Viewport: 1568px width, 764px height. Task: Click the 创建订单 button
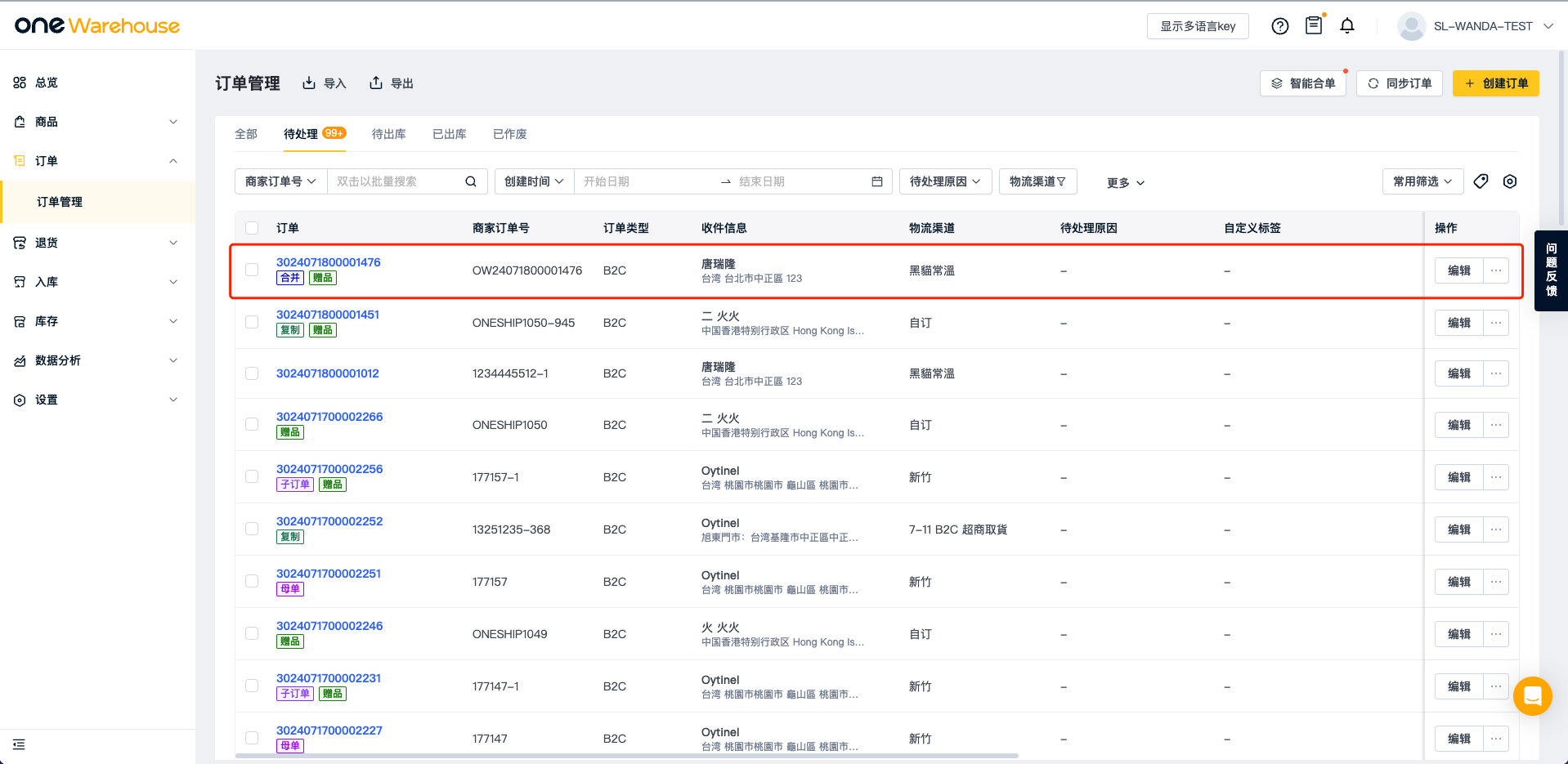click(1495, 83)
